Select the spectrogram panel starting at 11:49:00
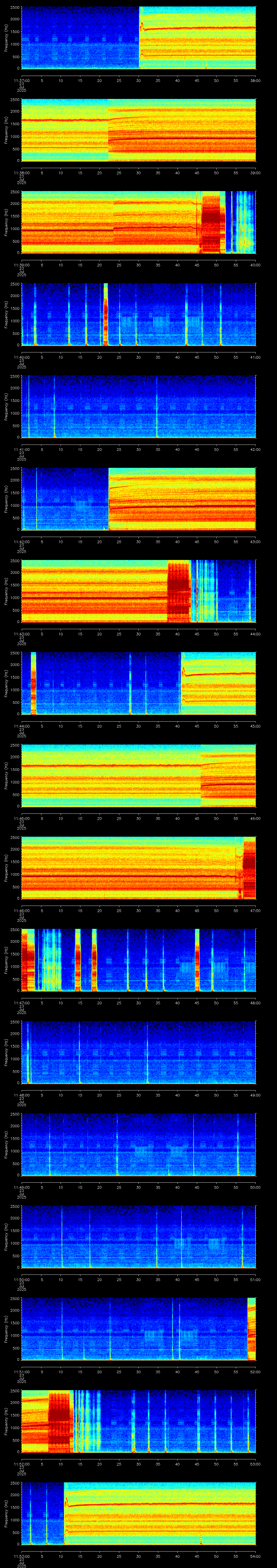 (138, 1144)
